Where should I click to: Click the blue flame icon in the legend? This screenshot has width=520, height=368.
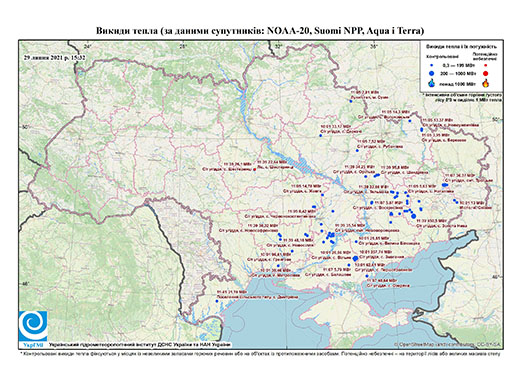[x=432, y=83]
